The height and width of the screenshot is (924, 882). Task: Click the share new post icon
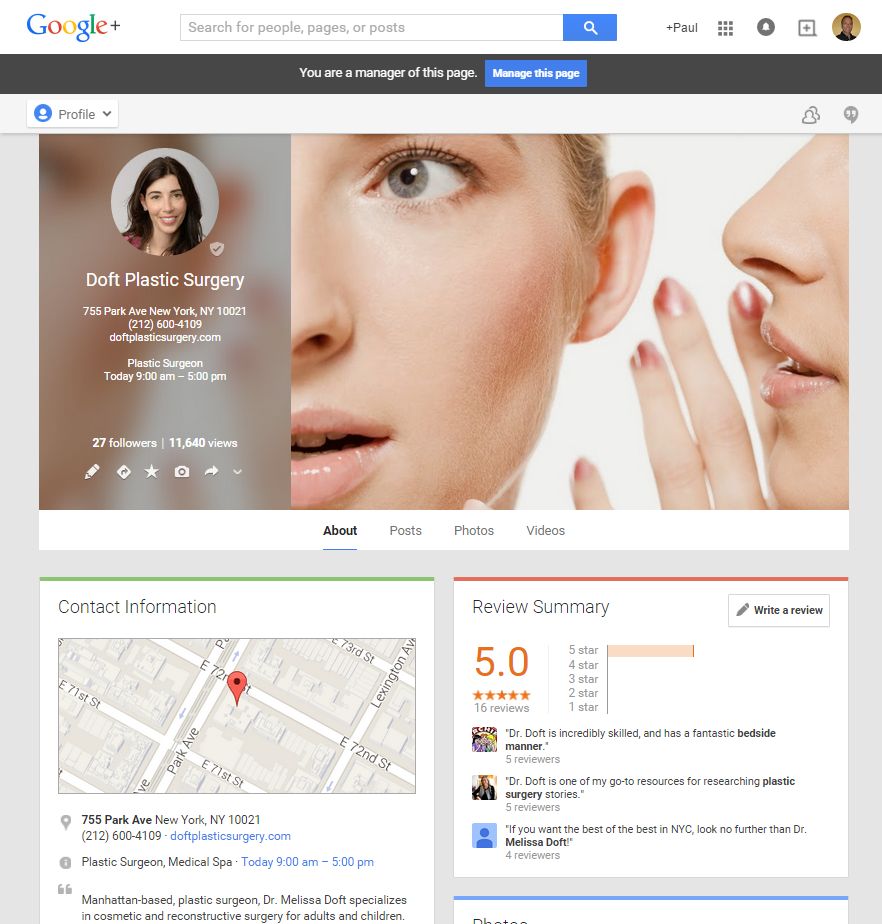point(807,28)
